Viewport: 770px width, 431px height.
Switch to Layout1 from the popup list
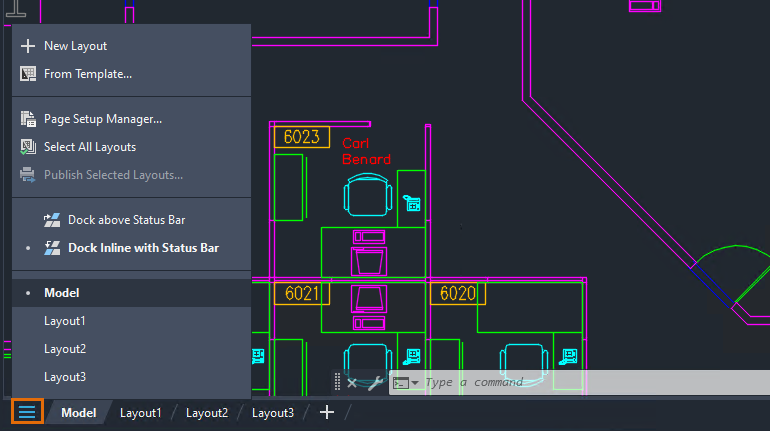pos(131,321)
